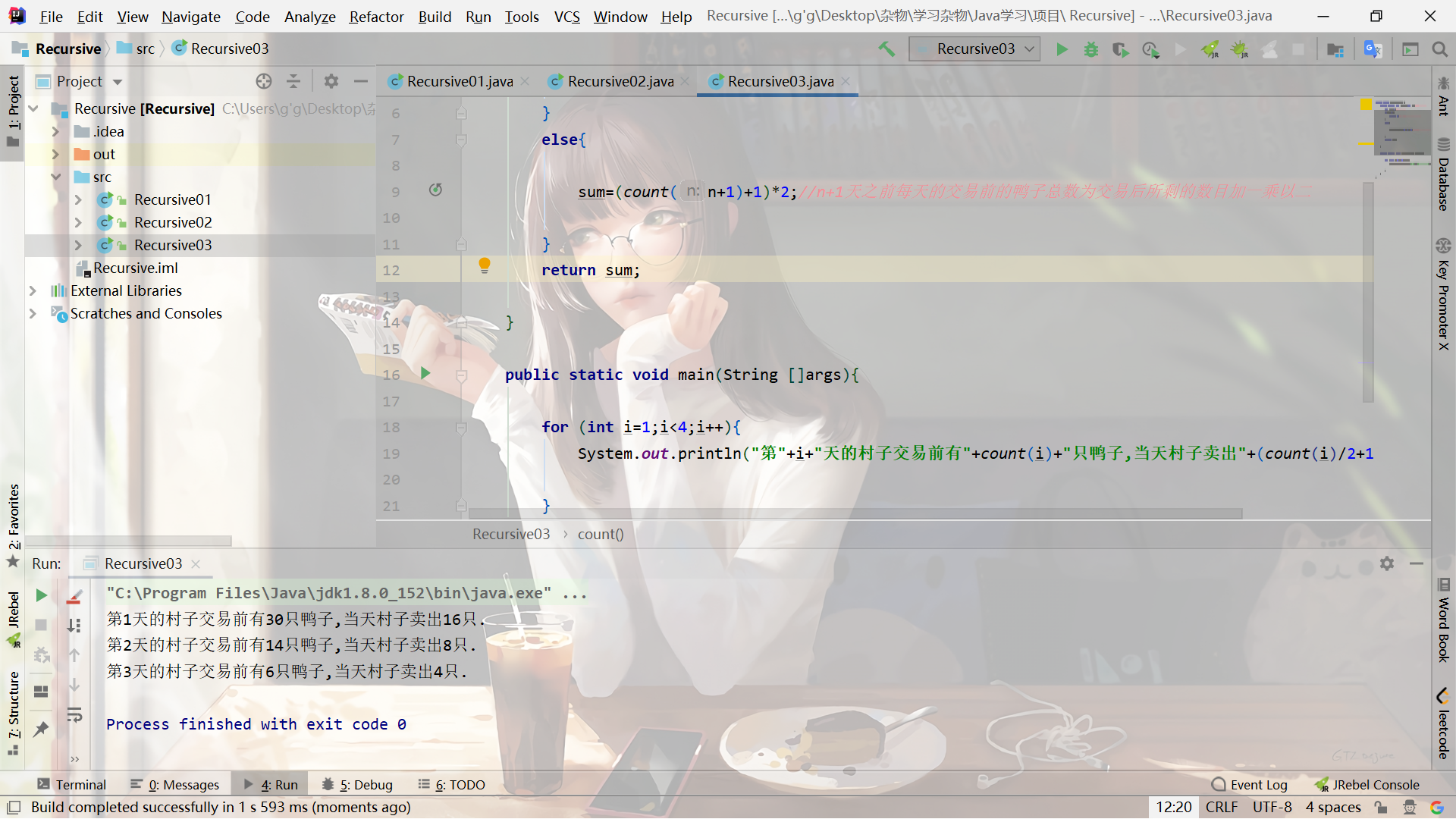
Task: Toggle the Structure tool window
Action: click(x=13, y=713)
